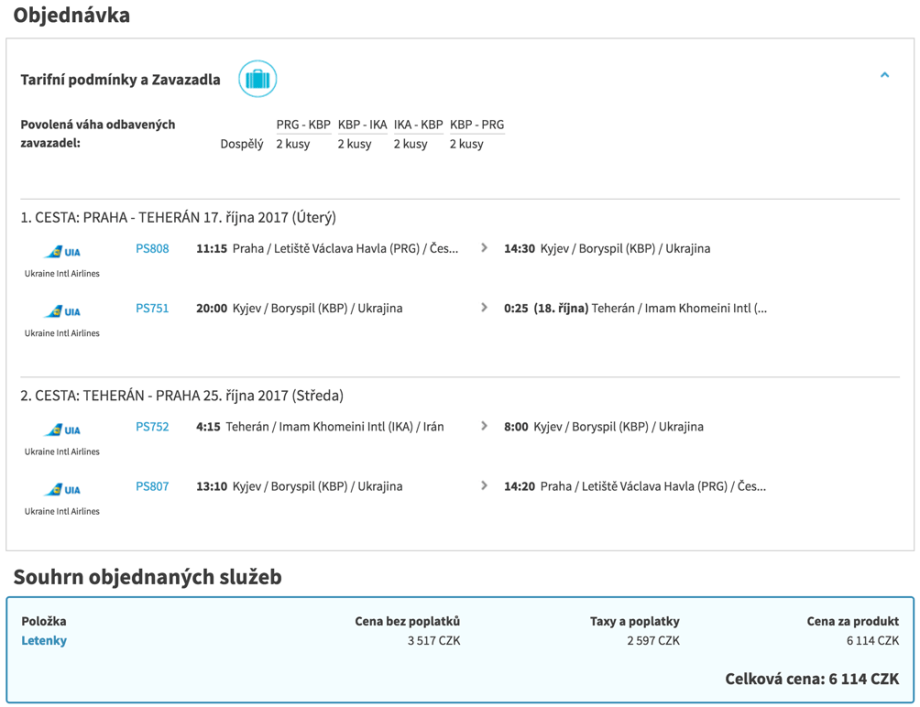Click the Letenky item link
This screenshot has width=920, height=707.
pos(44,641)
